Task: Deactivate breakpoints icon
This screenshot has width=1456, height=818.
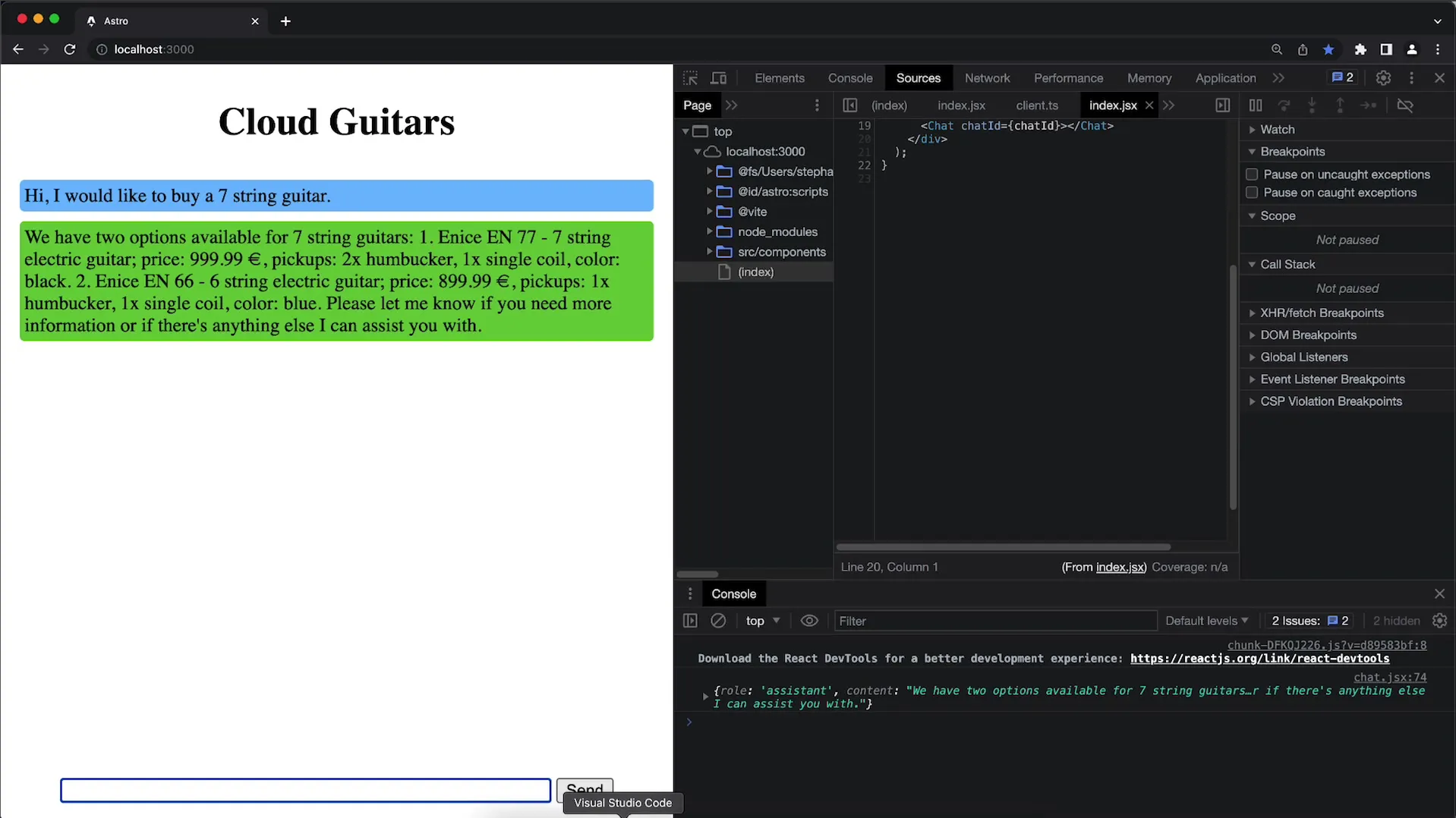Action: coord(1405,105)
